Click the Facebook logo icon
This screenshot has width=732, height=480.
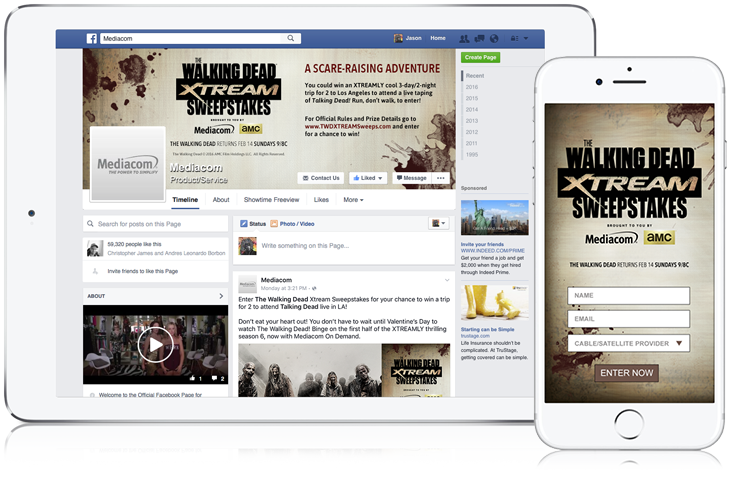tap(92, 38)
